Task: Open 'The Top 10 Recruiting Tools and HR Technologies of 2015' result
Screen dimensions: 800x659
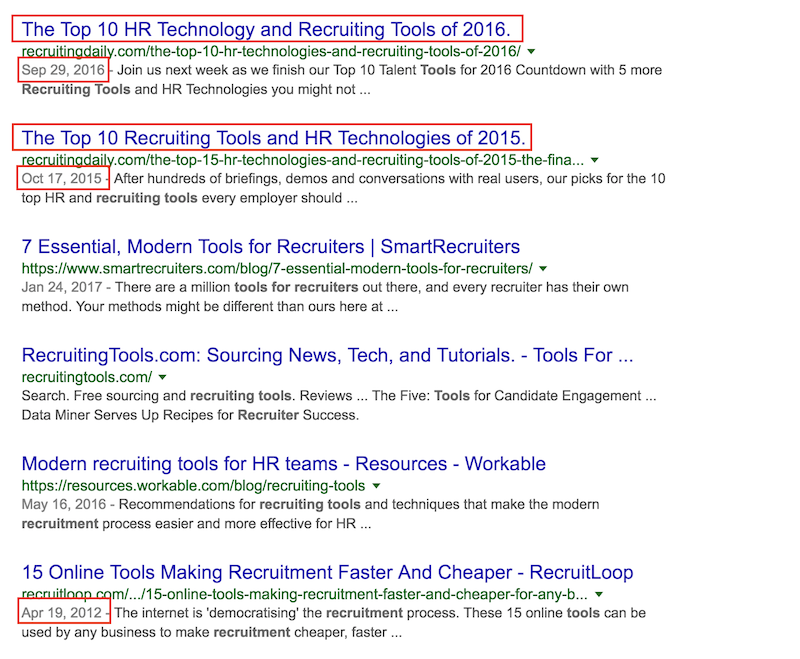Action: click(273, 138)
